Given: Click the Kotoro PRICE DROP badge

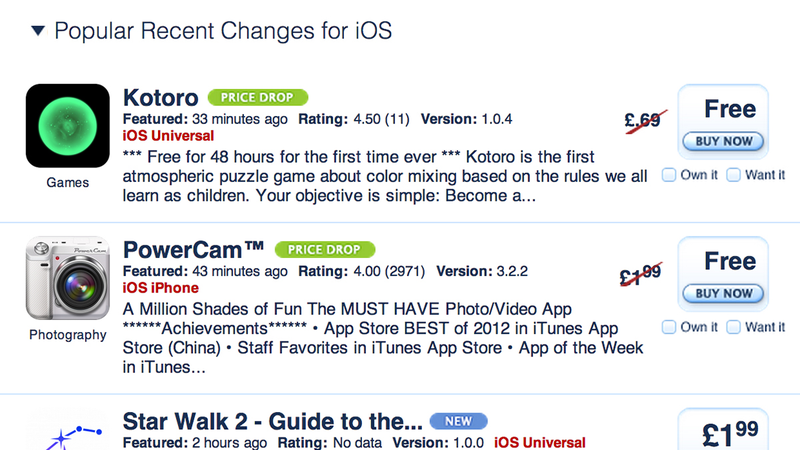Looking at the screenshot, I should pos(258,97).
